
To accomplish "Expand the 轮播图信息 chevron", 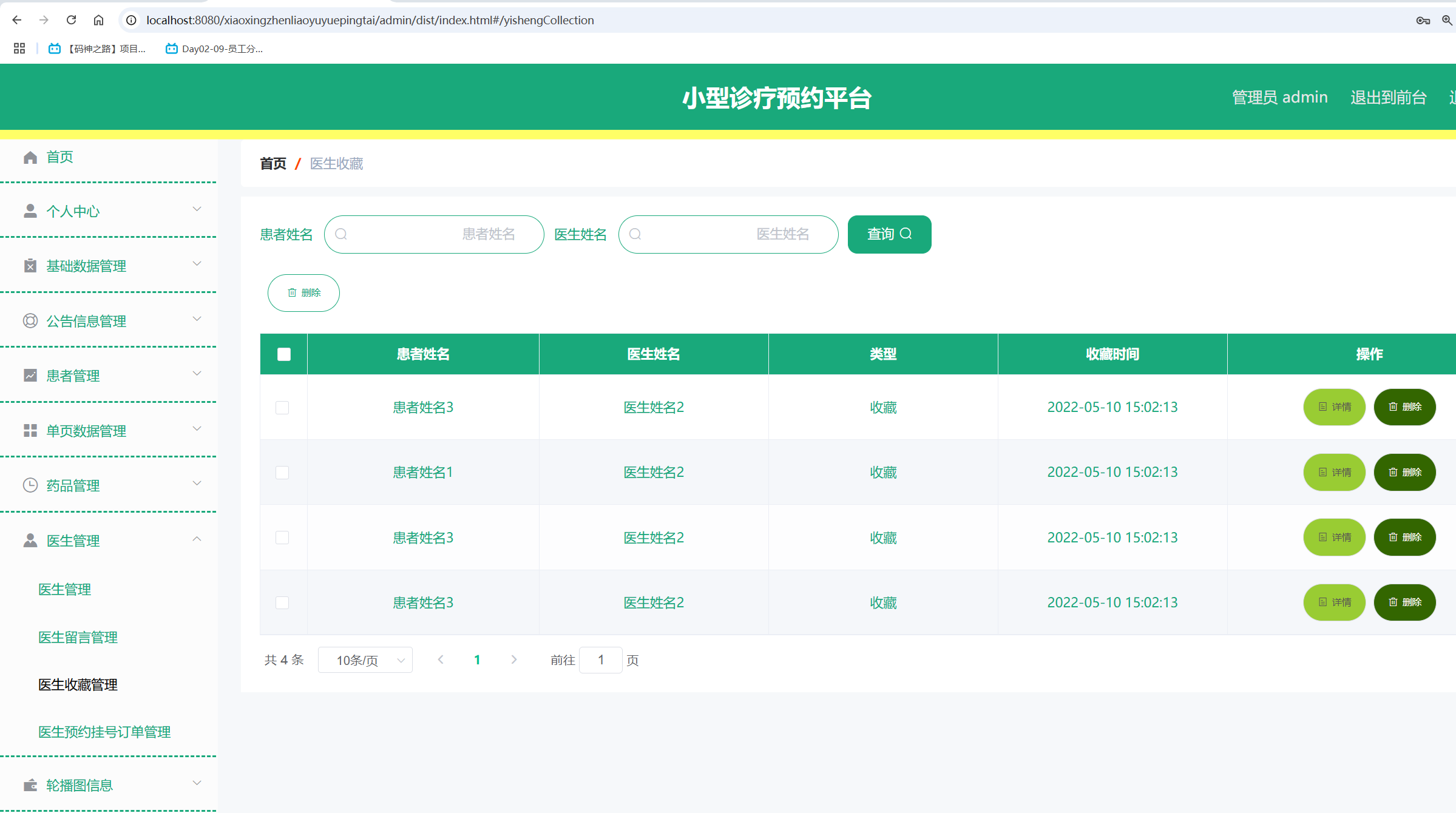I will (x=197, y=783).
